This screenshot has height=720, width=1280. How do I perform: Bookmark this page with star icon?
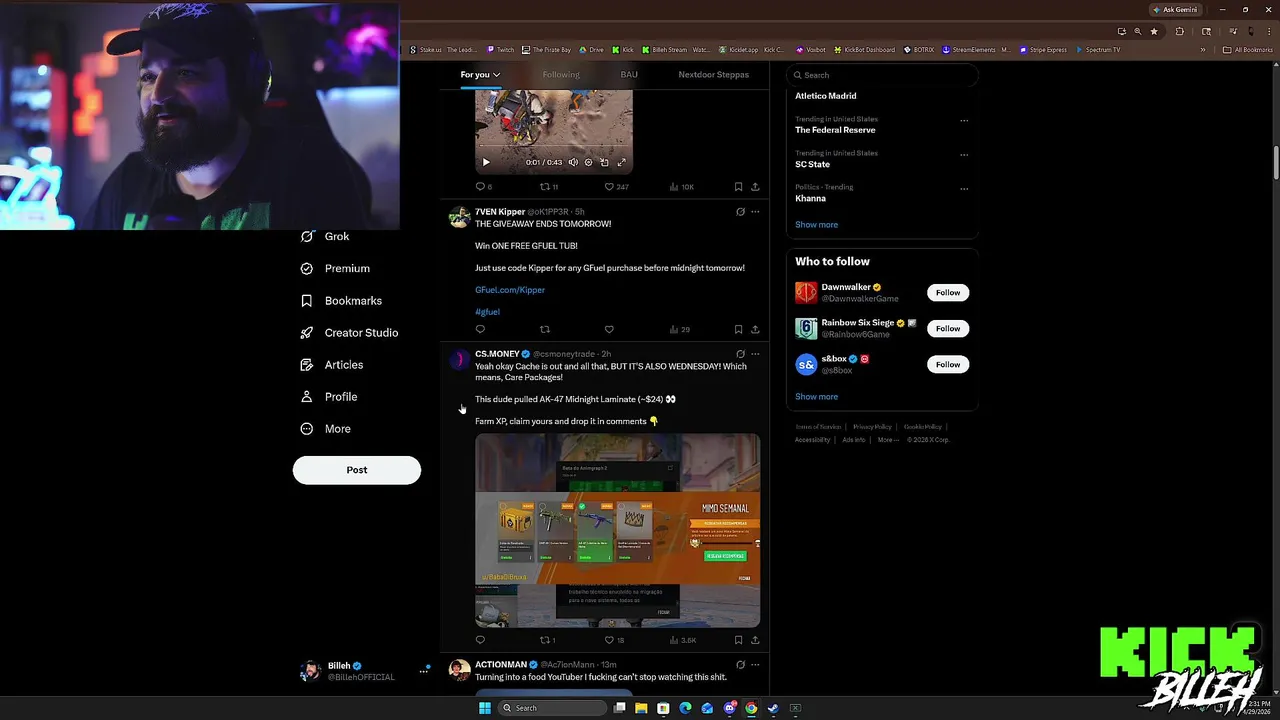[x=1154, y=31]
